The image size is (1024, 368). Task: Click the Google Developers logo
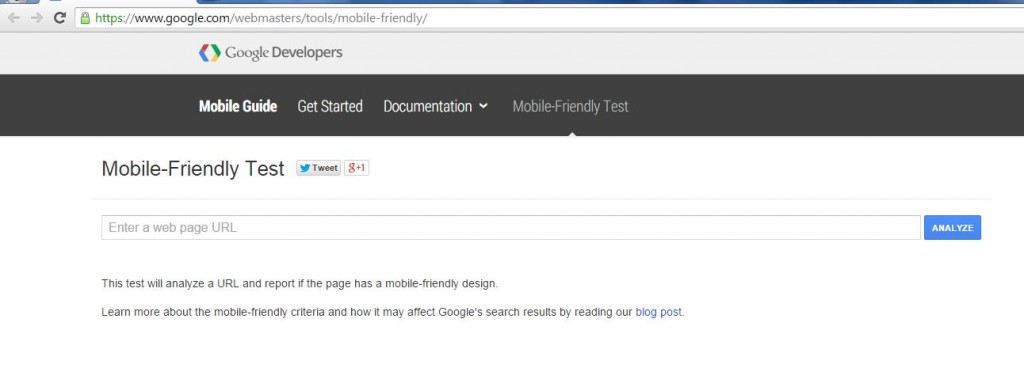click(x=270, y=53)
